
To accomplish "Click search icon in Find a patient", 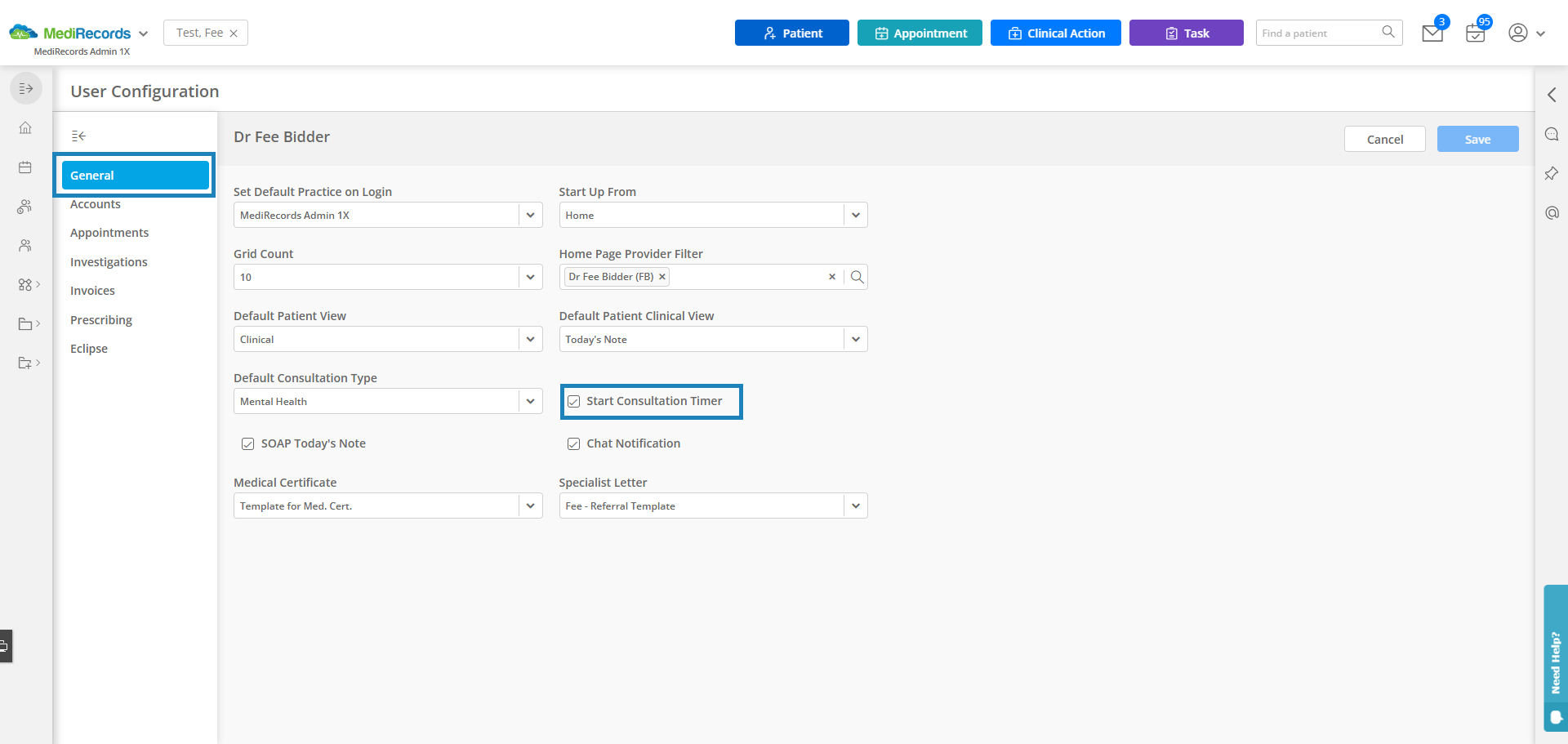I will pyautogui.click(x=1388, y=32).
